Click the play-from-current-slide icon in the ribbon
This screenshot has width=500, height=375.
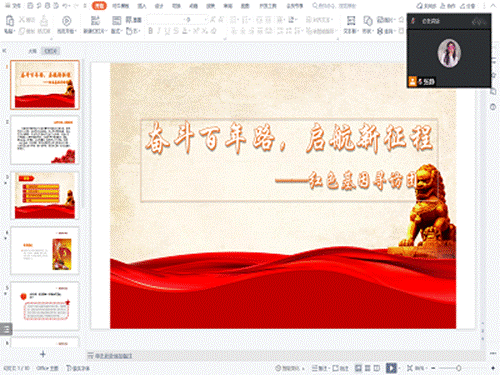click(66, 21)
